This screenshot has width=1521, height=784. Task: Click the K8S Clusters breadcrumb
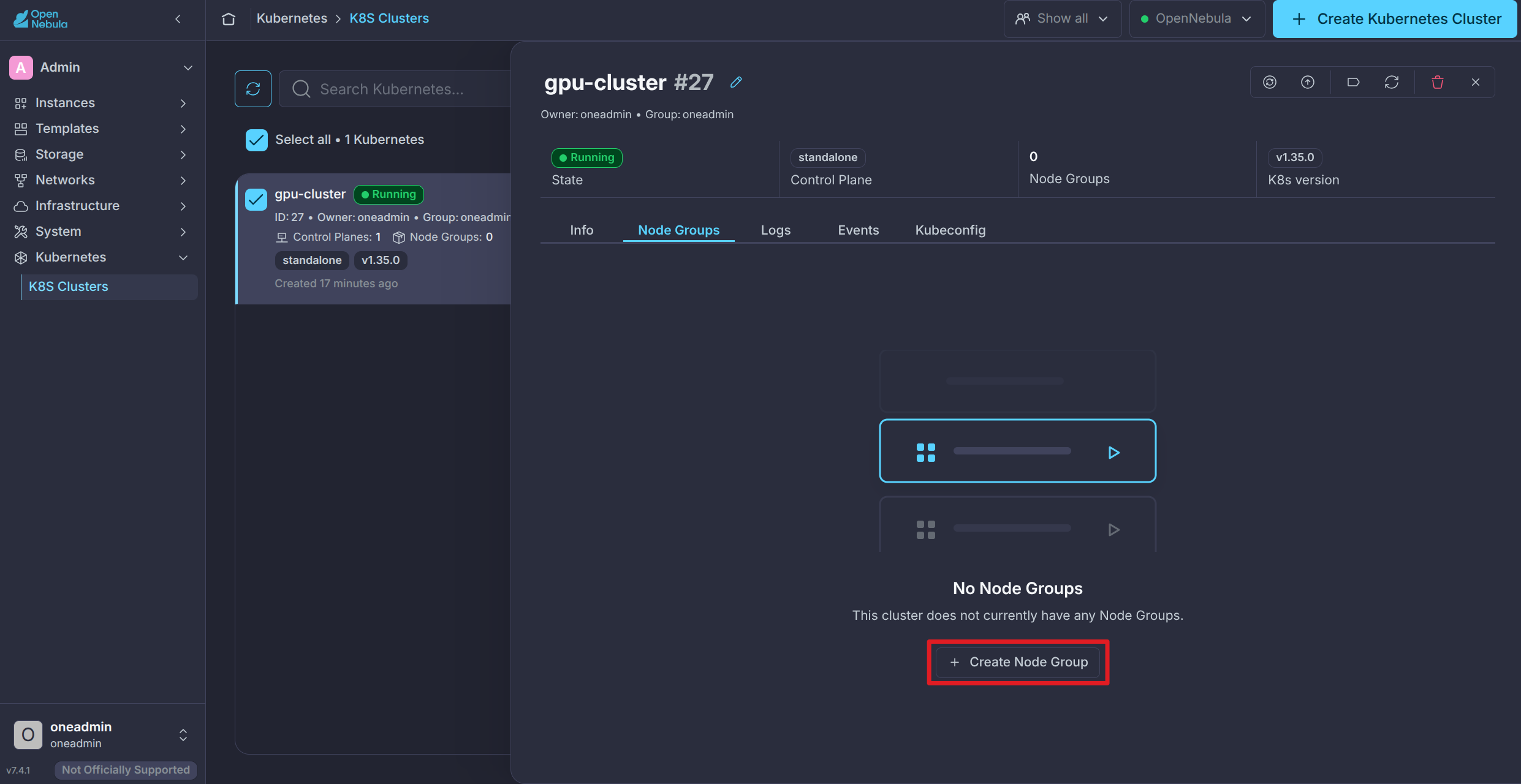389,18
